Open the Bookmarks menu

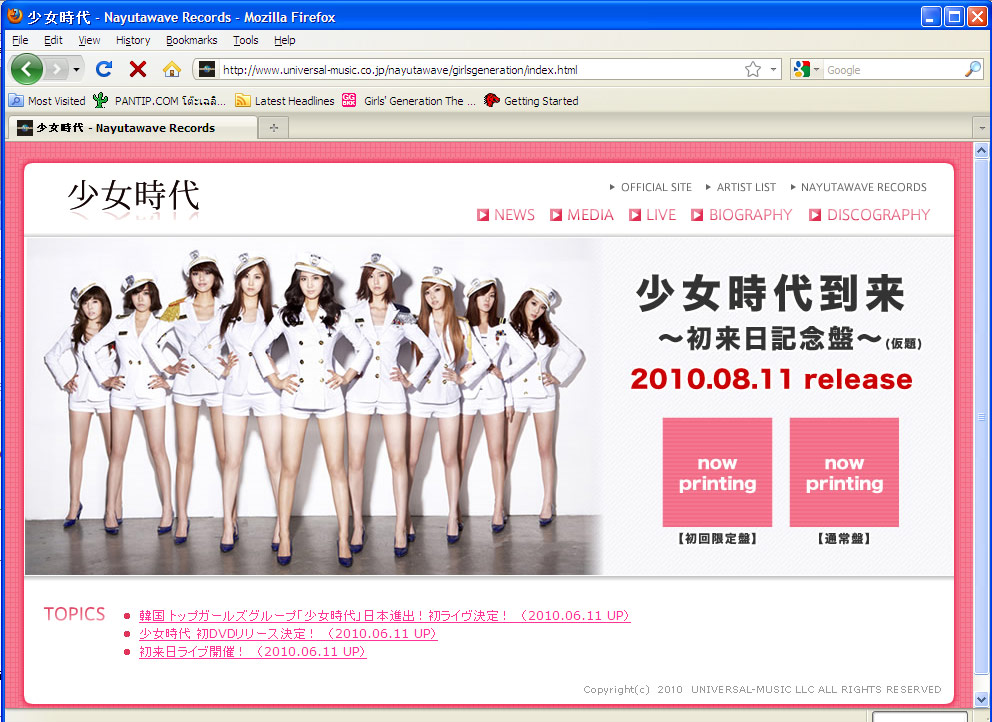point(192,40)
